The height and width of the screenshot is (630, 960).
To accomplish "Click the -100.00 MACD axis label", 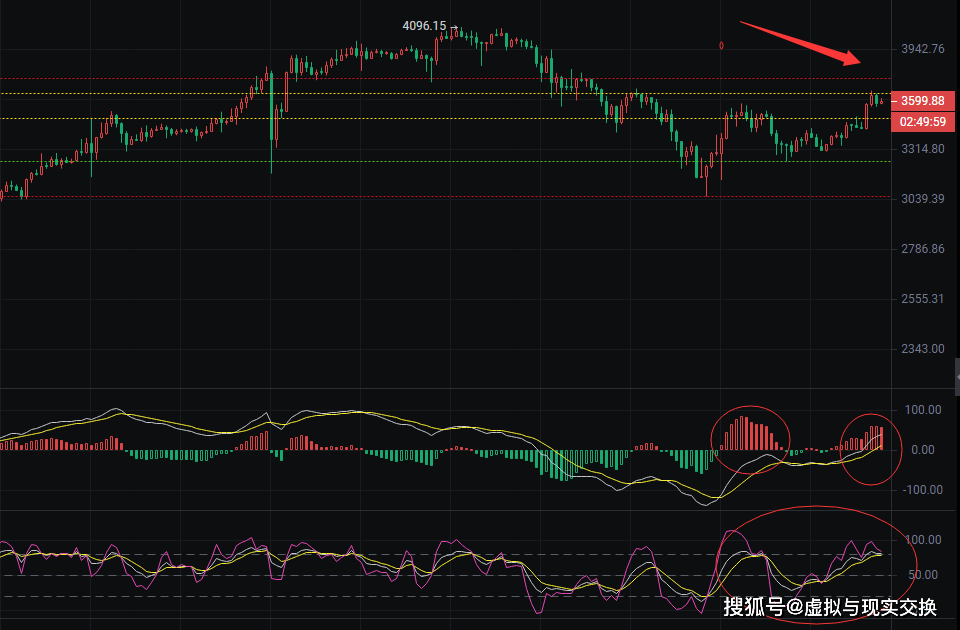I will tap(922, 490).
